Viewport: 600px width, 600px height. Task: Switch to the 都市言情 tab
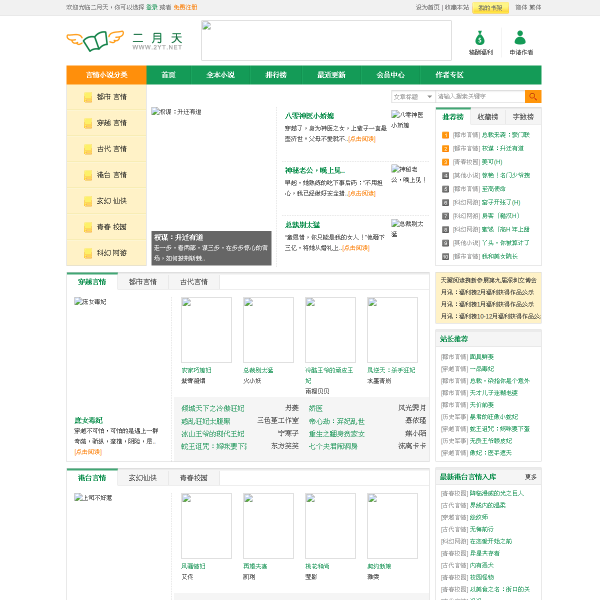143,282
